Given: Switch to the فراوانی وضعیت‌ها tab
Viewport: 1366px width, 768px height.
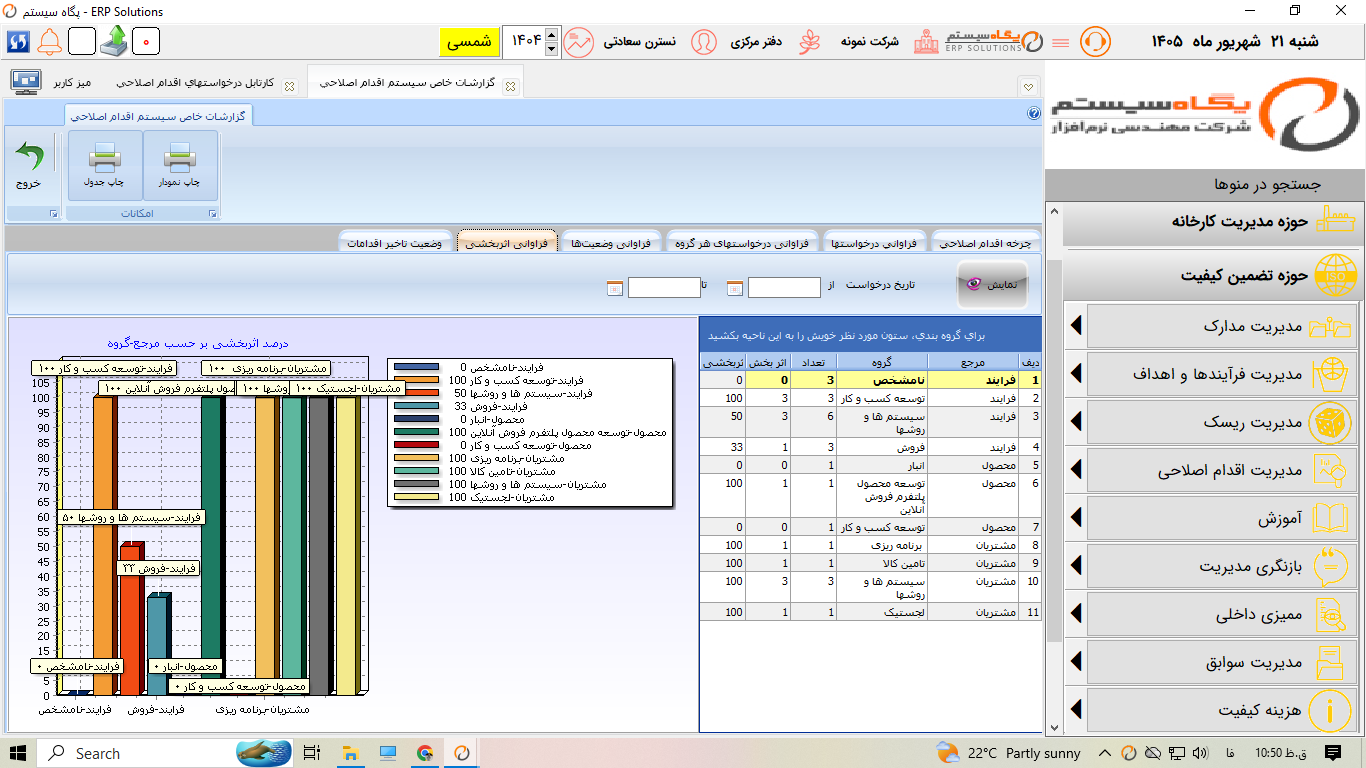Looking at the screenshot, I should [x=611, y=242].
